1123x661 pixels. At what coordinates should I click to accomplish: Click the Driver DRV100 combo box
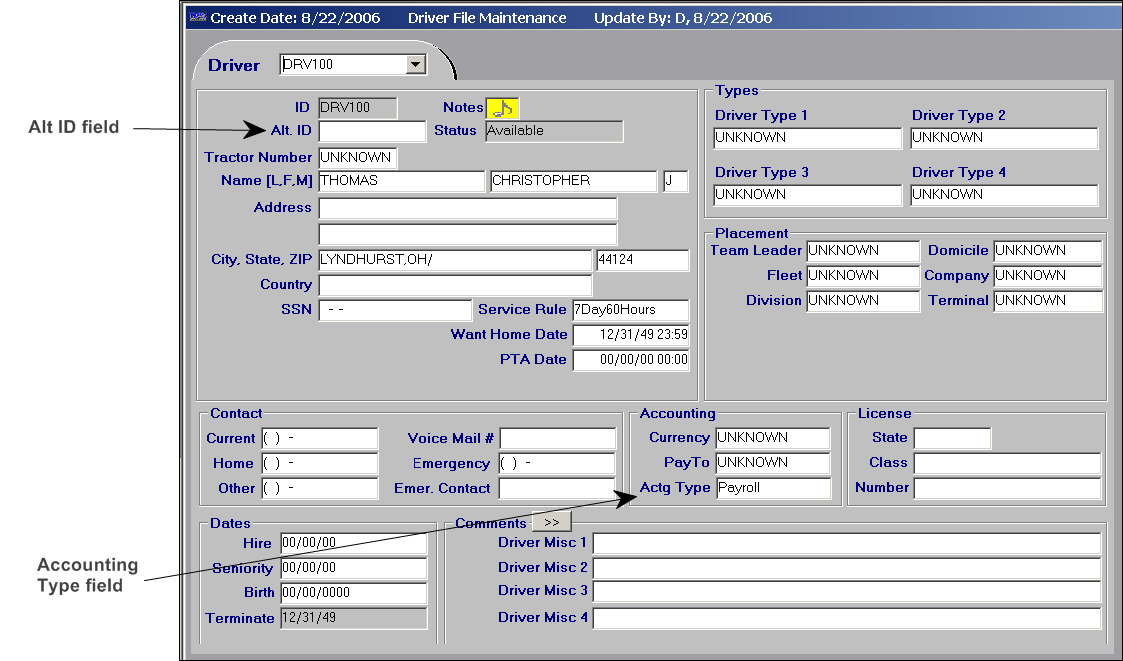coord(353,64)
